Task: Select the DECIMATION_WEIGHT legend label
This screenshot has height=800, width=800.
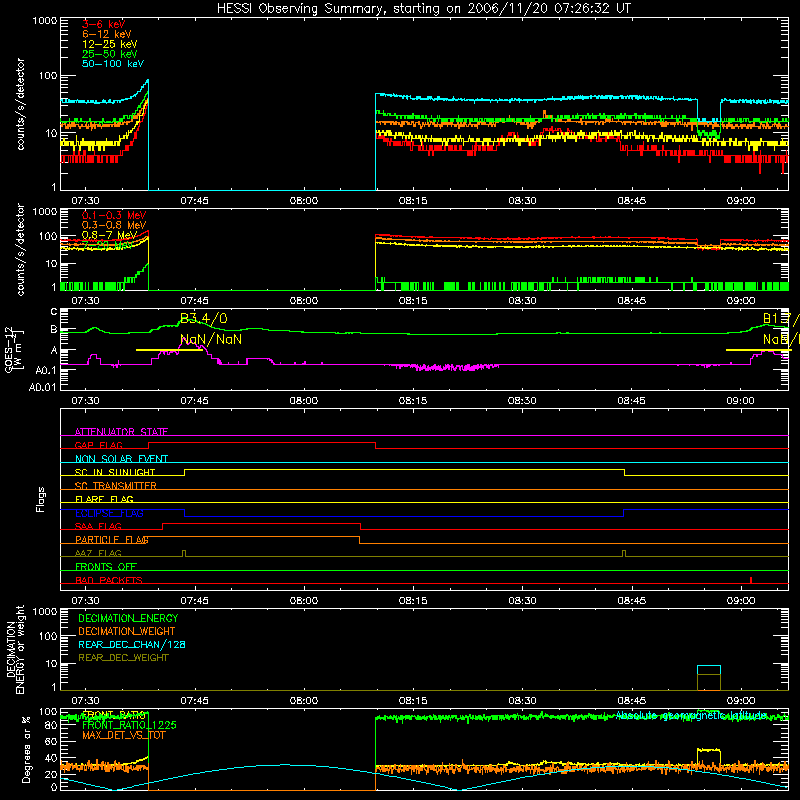Action: pos(127,631)
